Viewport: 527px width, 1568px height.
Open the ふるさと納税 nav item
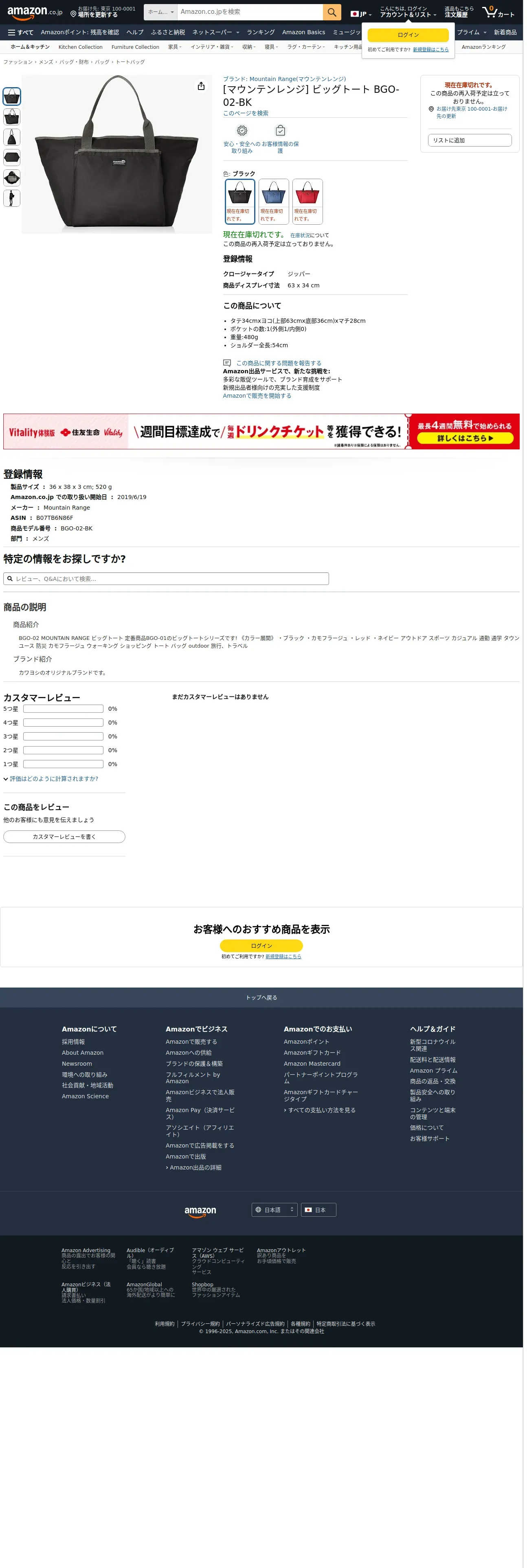pyautogui.click(x=169, y=32)
